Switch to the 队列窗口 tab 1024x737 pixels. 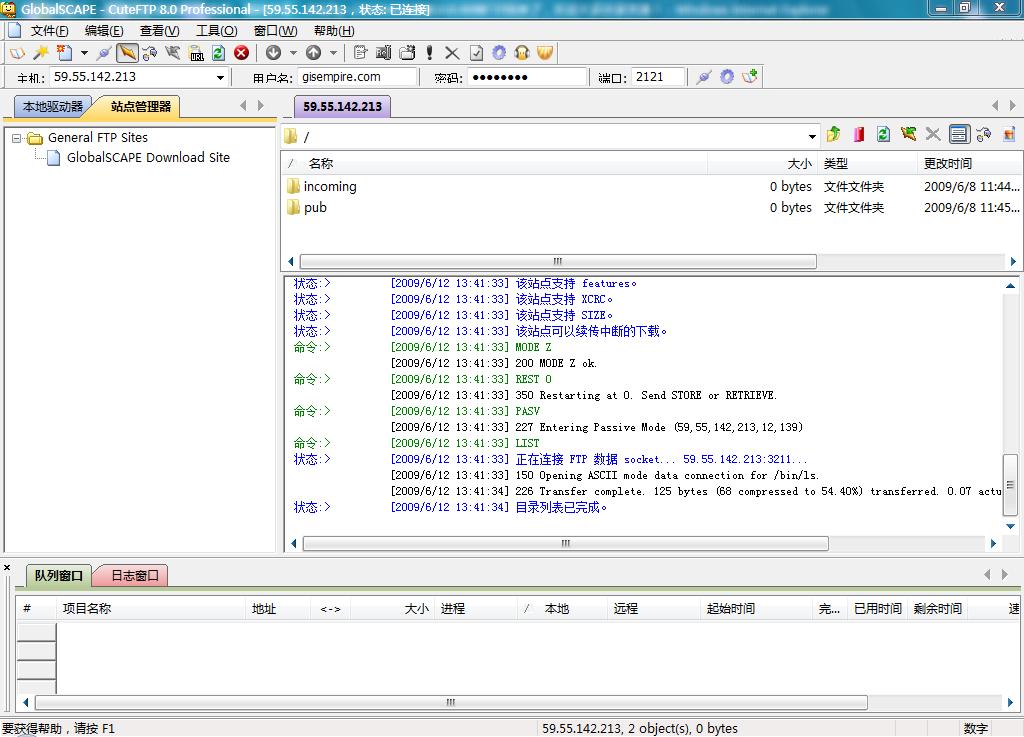click(x=59, y=576)
